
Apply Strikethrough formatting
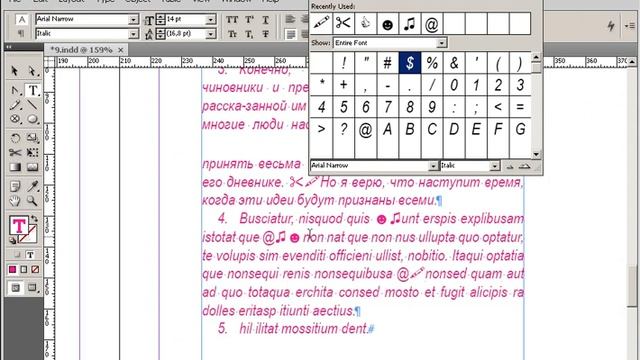[x=265, y=34]
